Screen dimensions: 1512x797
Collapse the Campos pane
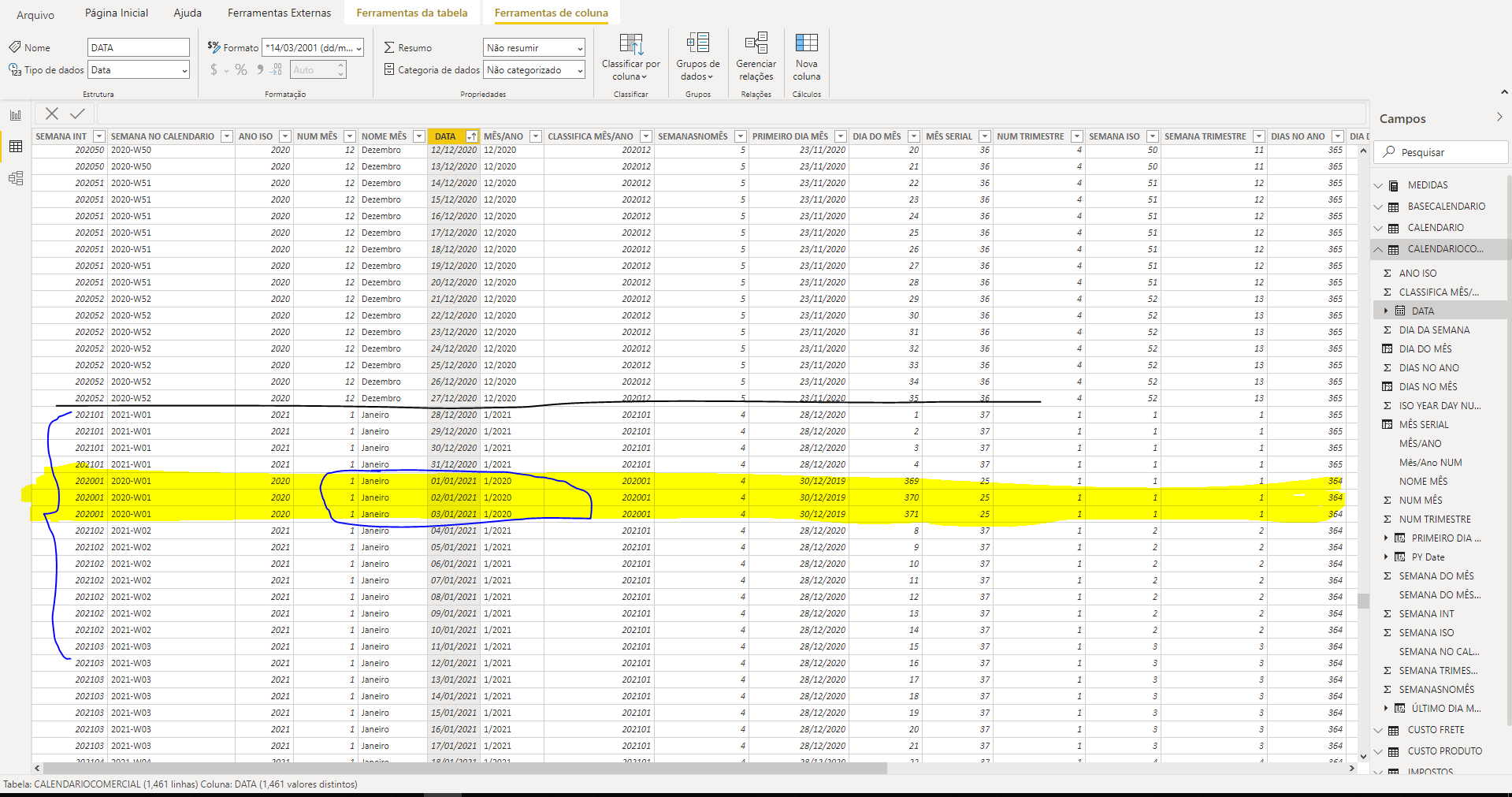[1499, 117]
